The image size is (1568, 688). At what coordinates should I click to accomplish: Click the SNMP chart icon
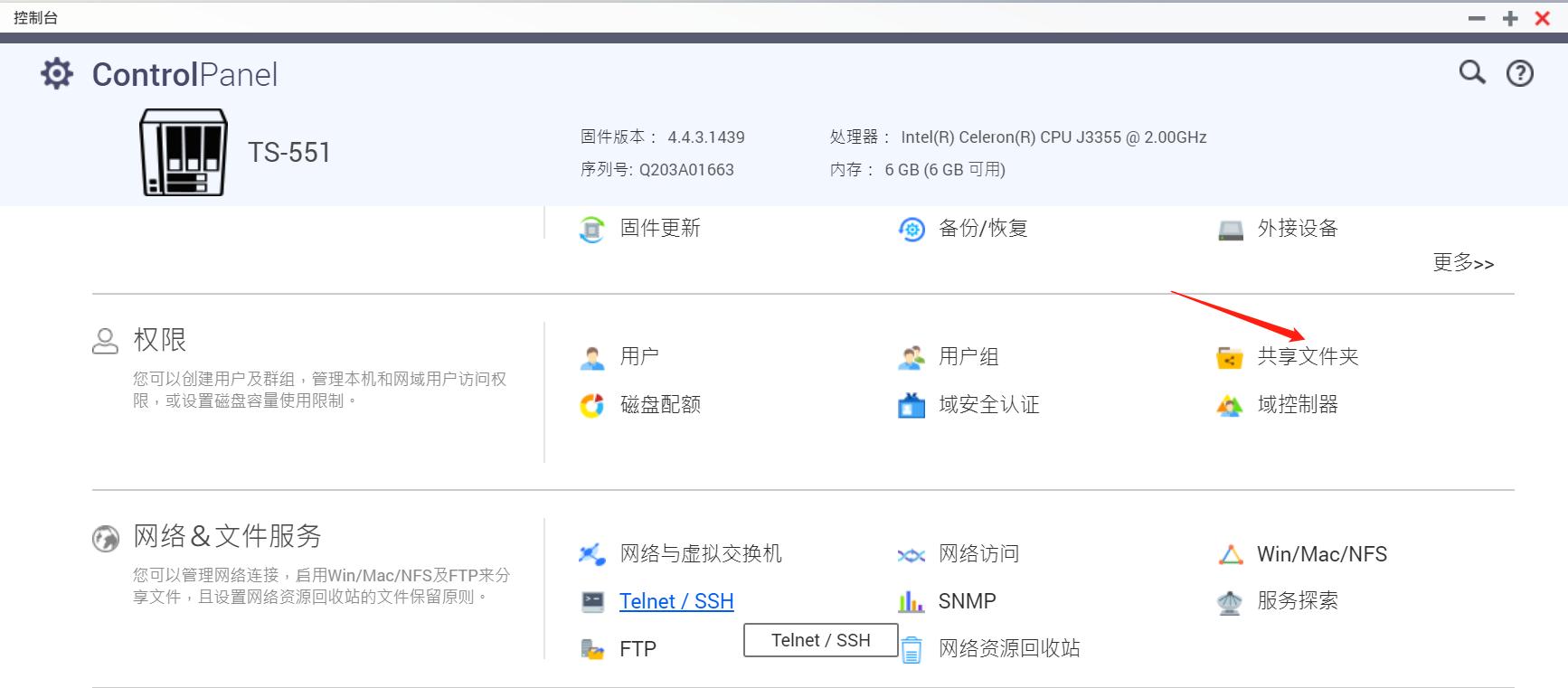coord(911,601)
